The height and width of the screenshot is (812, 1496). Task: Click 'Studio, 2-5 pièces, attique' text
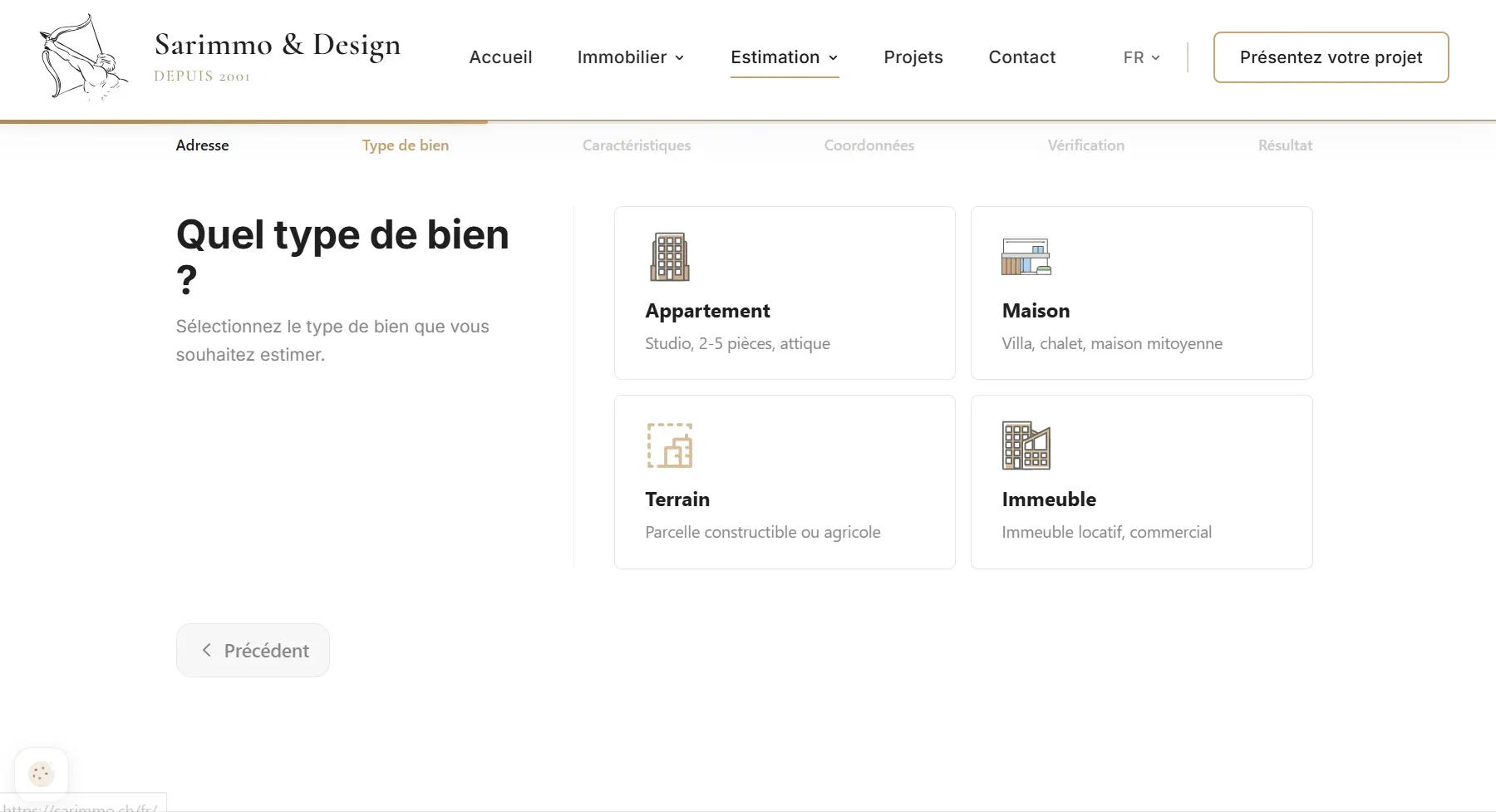(737, 343)
